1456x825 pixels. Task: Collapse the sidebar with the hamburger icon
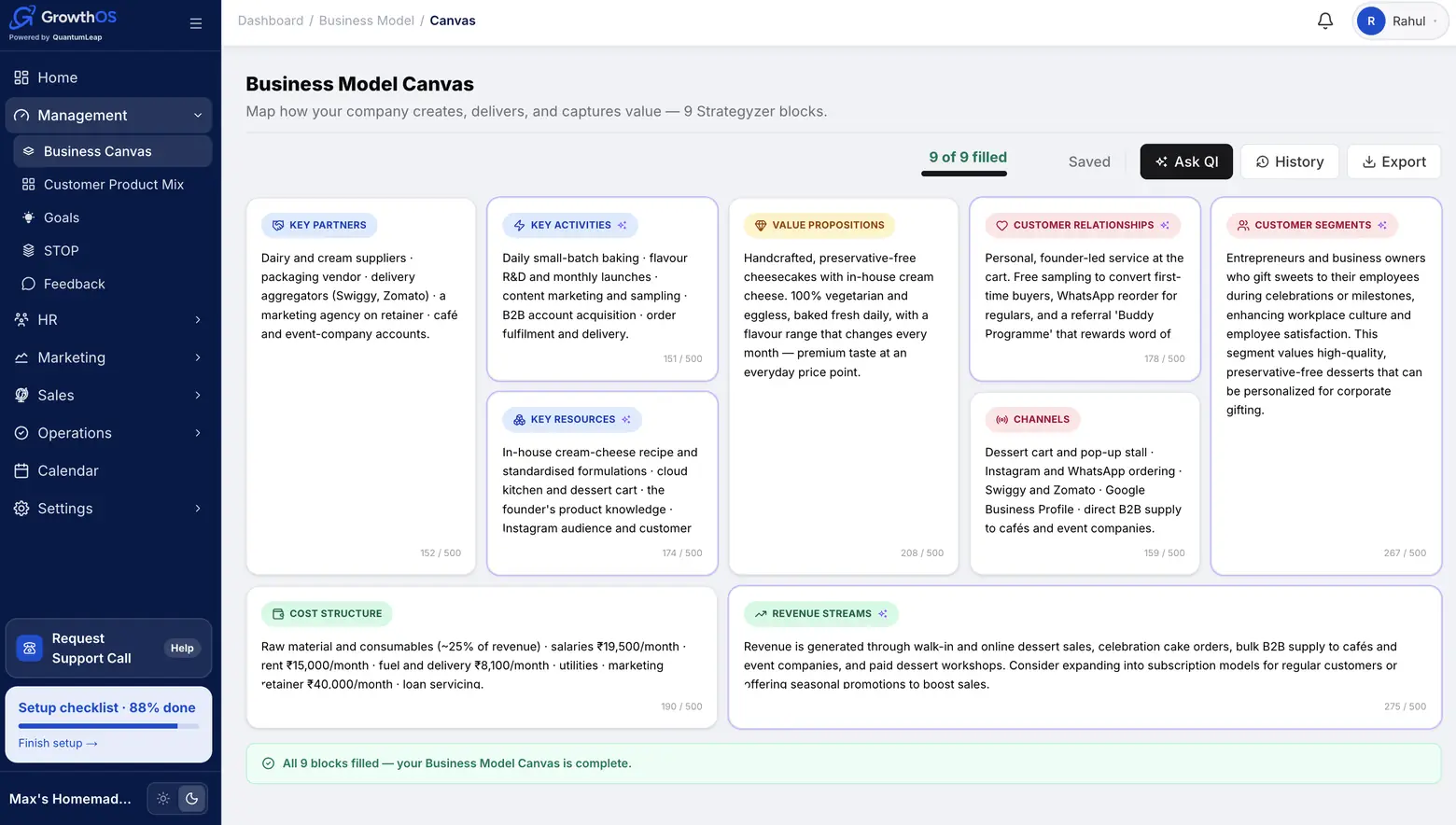click(196, 23)
